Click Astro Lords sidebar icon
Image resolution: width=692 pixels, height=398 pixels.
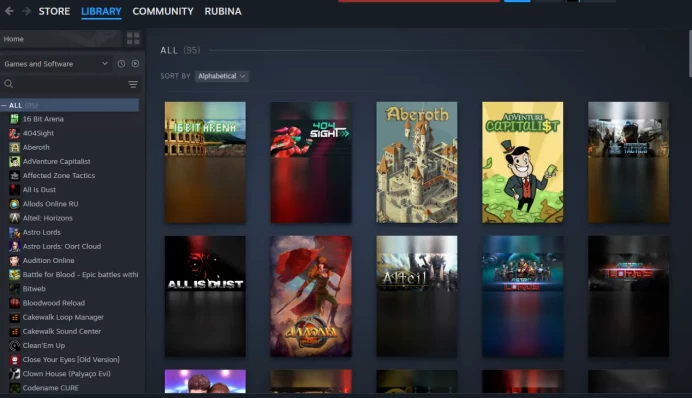[15, 232]
